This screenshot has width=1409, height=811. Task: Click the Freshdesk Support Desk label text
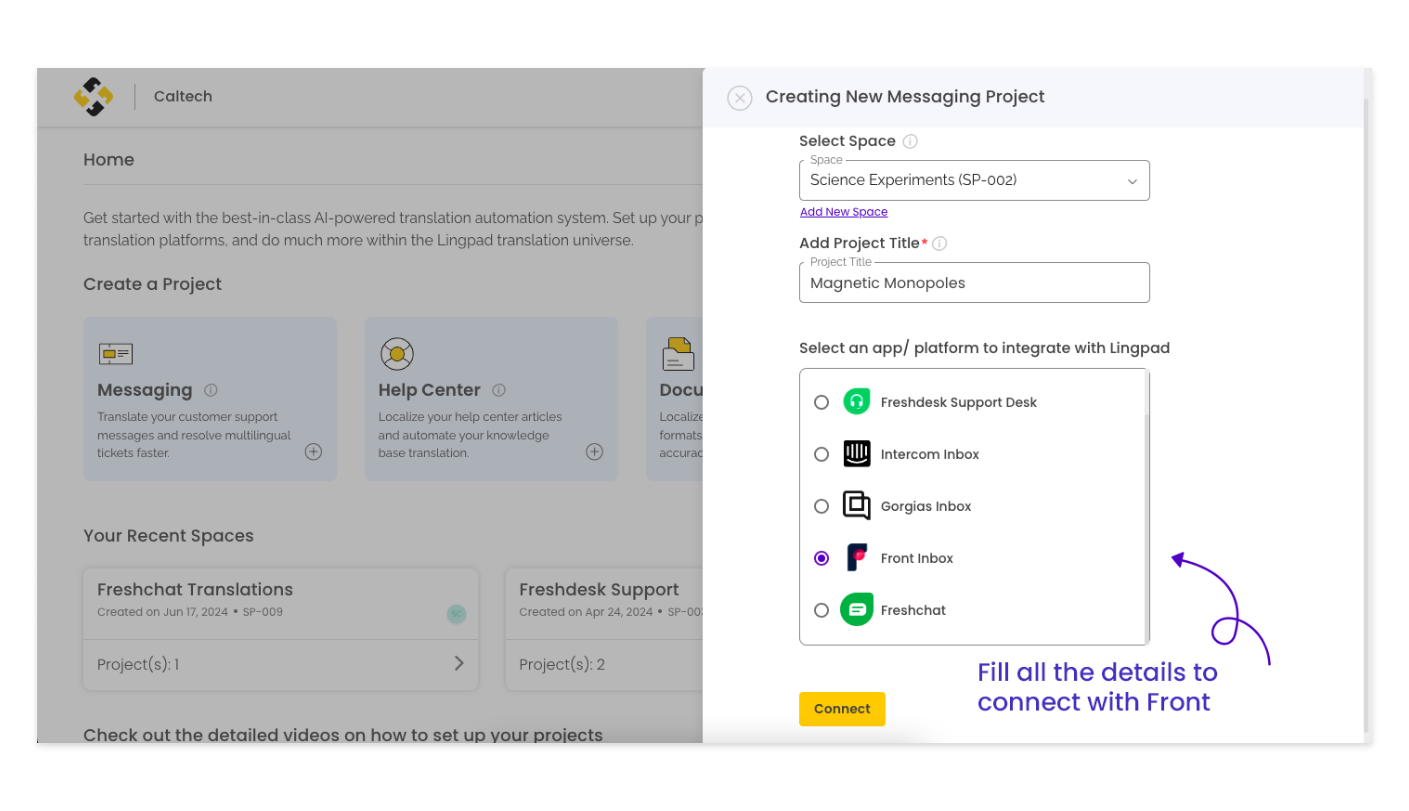959,403
